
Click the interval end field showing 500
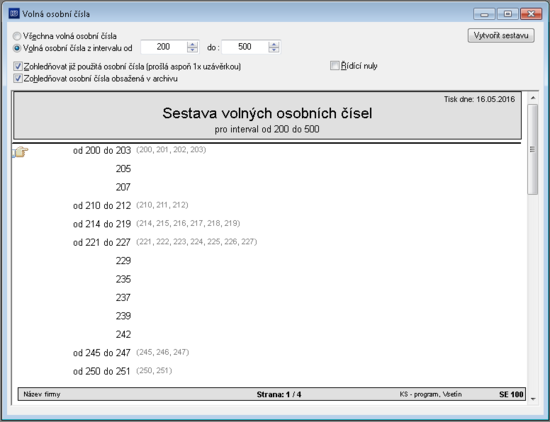245,47
